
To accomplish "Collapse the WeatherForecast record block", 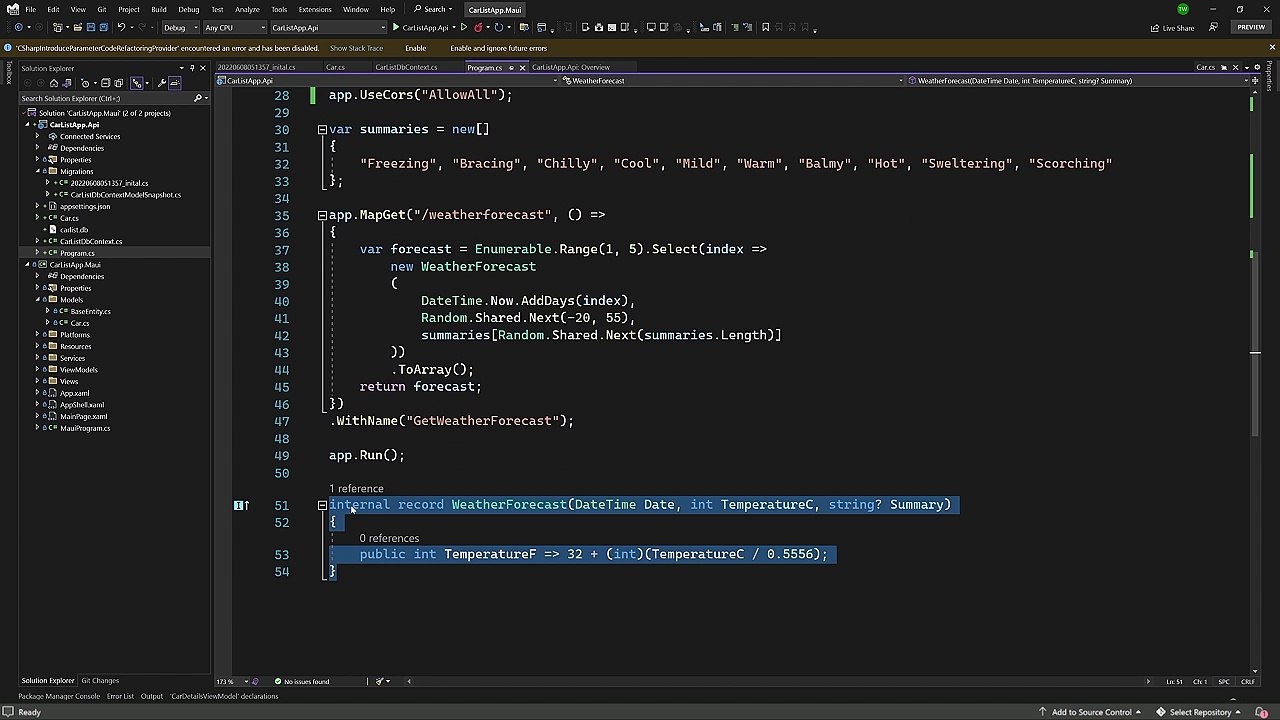I will click(x=322, y=505).
